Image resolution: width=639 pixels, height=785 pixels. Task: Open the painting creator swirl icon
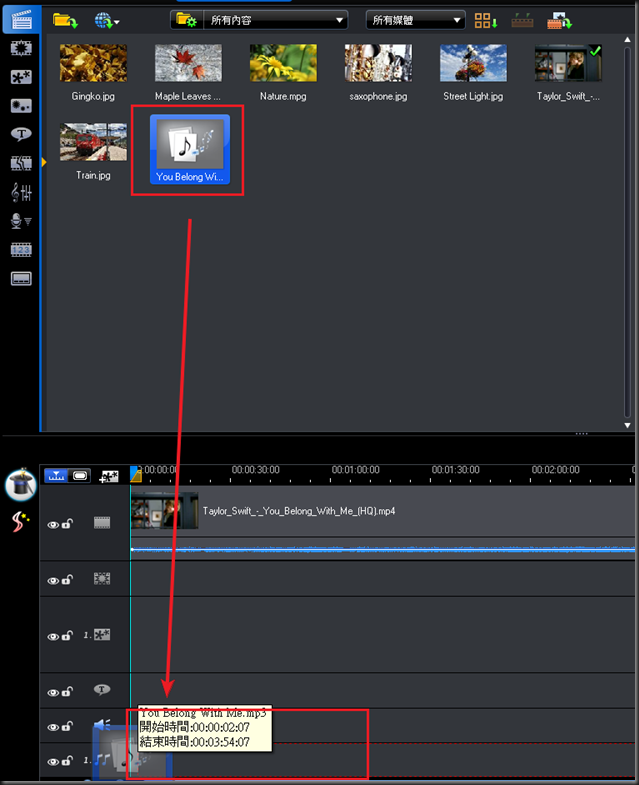point(20,522)
